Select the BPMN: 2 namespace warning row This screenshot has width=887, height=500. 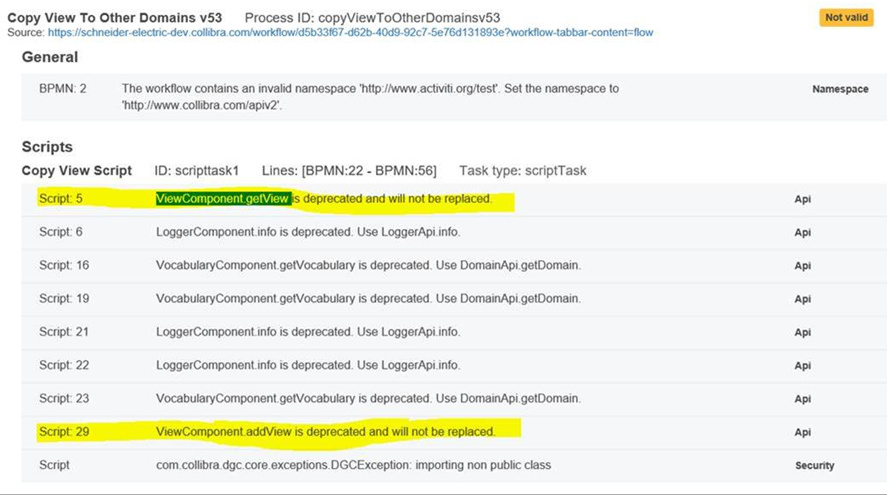pos(454,97)
